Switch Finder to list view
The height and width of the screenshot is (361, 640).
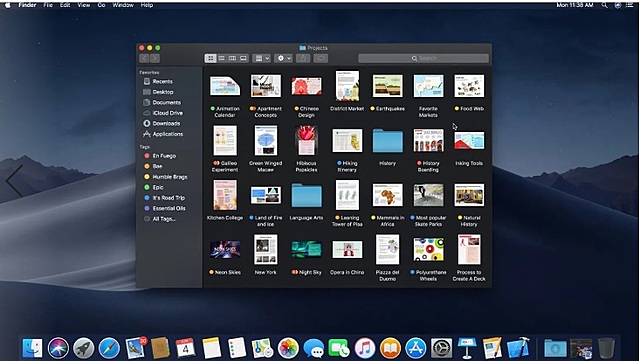tap(222, 58)
